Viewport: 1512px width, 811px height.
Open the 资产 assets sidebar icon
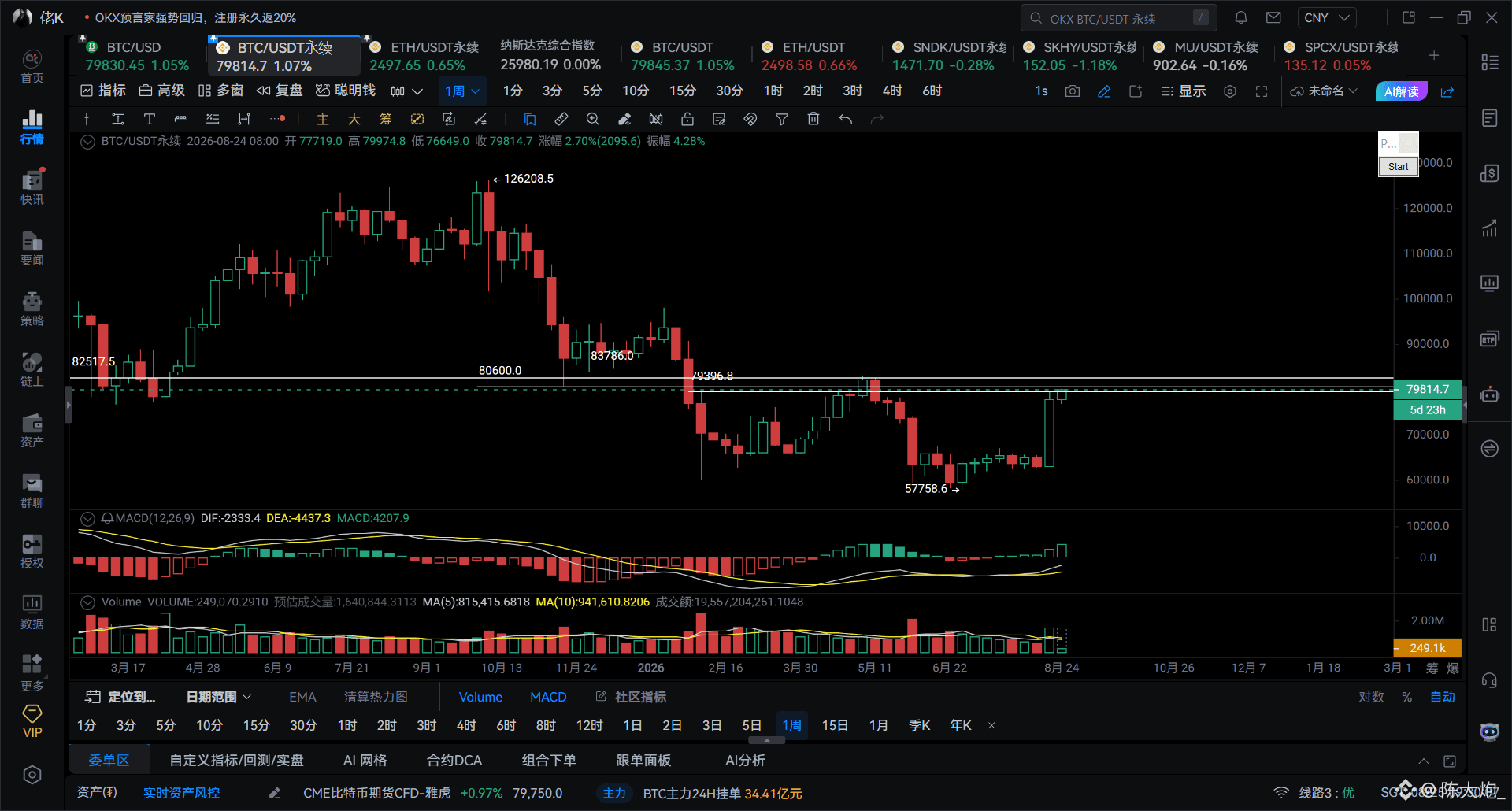click(31, 431)
